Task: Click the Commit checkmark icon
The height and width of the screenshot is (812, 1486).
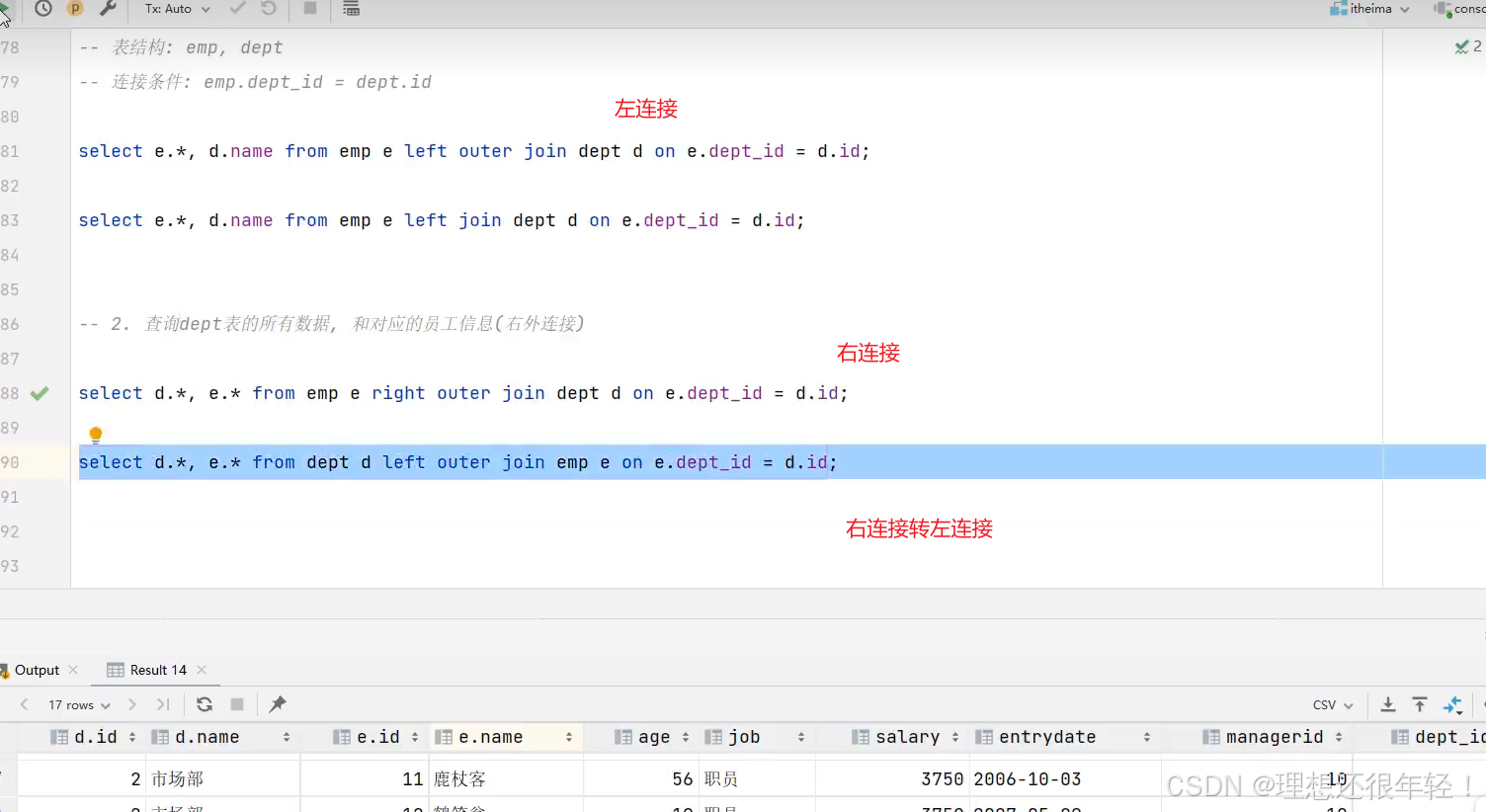Action: [237, 9]
